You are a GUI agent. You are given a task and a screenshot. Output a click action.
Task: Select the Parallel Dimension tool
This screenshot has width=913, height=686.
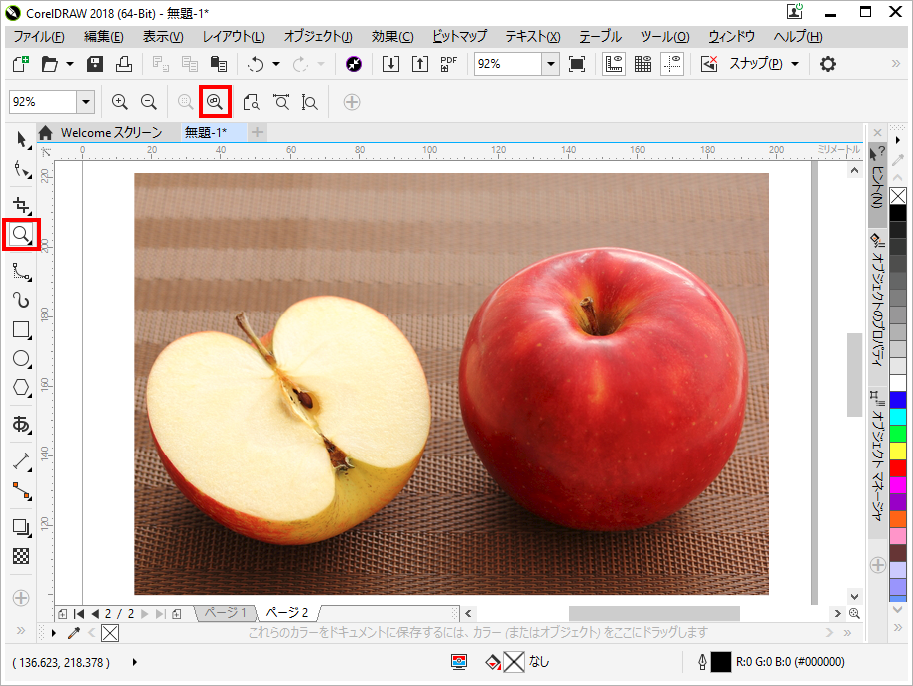[22, 462]
